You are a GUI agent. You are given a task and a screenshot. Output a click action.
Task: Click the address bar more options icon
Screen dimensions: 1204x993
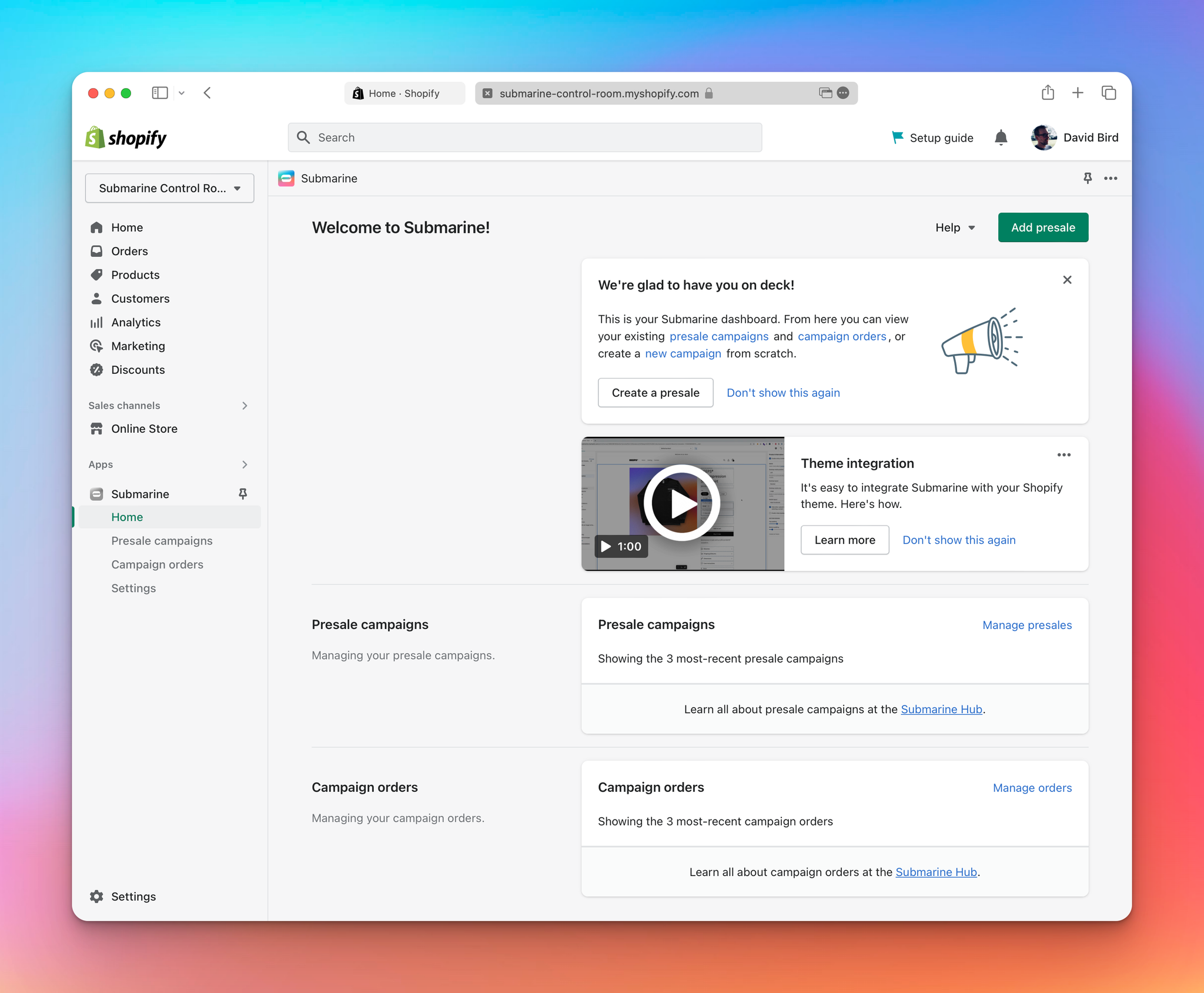tap(843, 93)
